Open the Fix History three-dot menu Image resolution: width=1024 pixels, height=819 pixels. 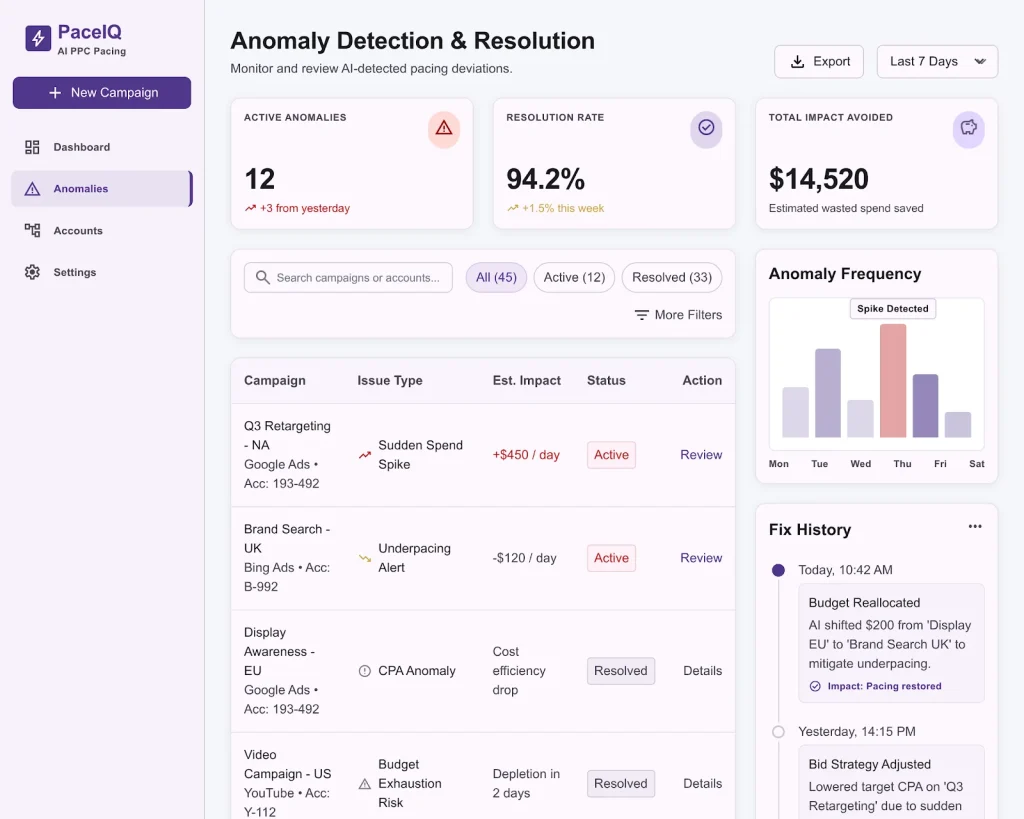click(x=975, y=526)
